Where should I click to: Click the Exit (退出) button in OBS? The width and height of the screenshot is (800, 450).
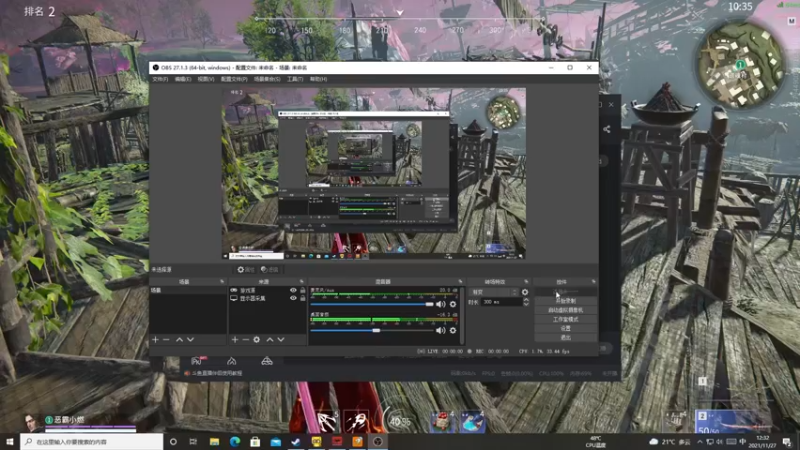565,338
